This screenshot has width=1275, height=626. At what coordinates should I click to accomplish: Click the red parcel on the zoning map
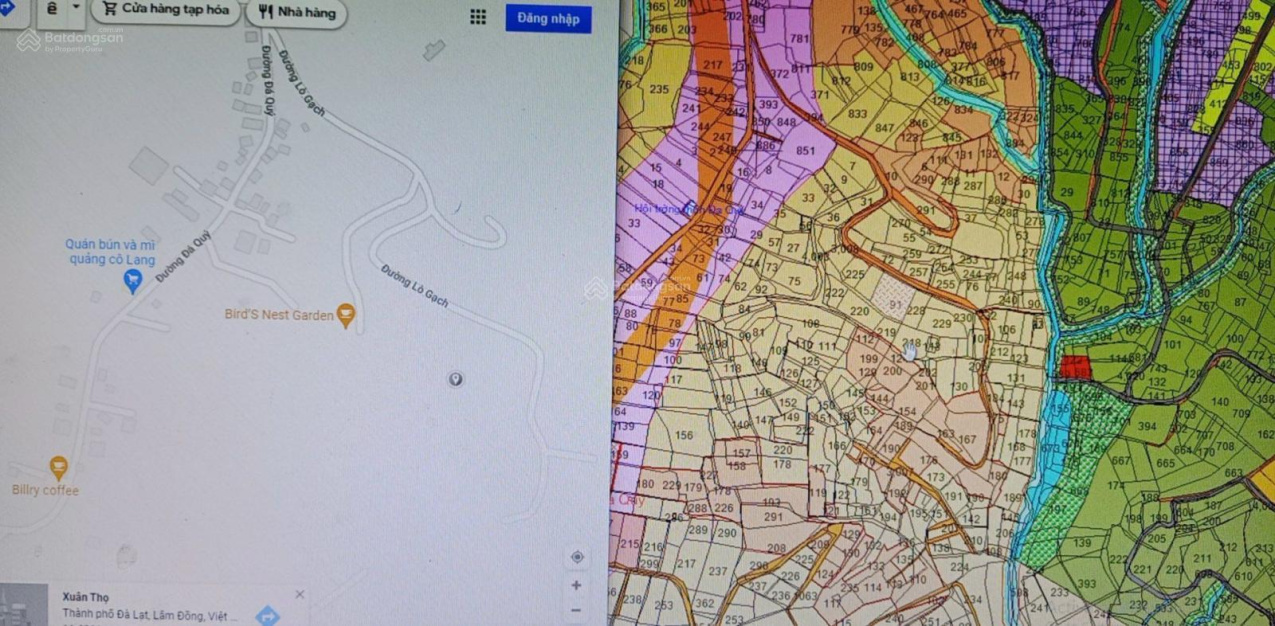coord(1075,367)
